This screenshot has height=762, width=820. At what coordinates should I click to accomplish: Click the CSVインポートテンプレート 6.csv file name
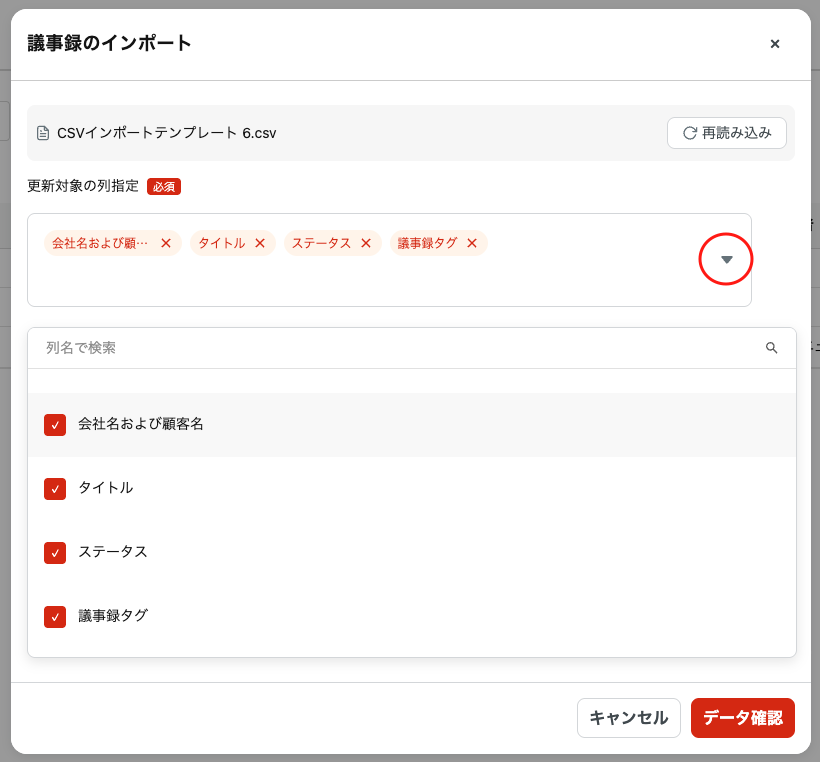[166, 133]
